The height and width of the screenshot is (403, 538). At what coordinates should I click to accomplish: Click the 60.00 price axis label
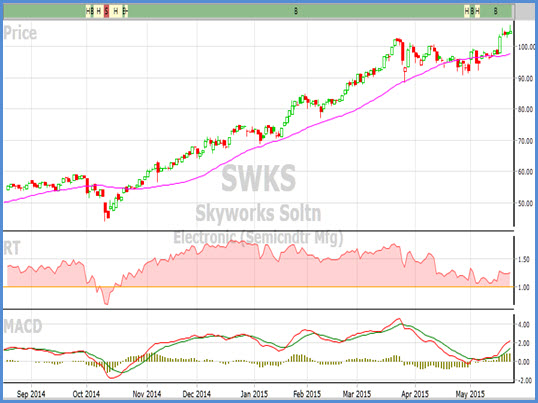[525, 172]
